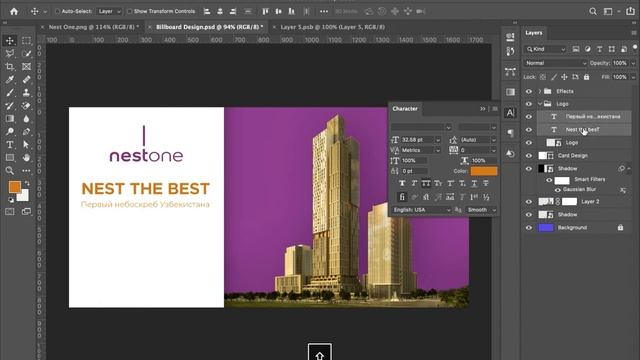Image resolution: width=640 pixels, height=360 pixels.
Task: Open the Search magnifier in options bar
Action: (x=593, y=11)
